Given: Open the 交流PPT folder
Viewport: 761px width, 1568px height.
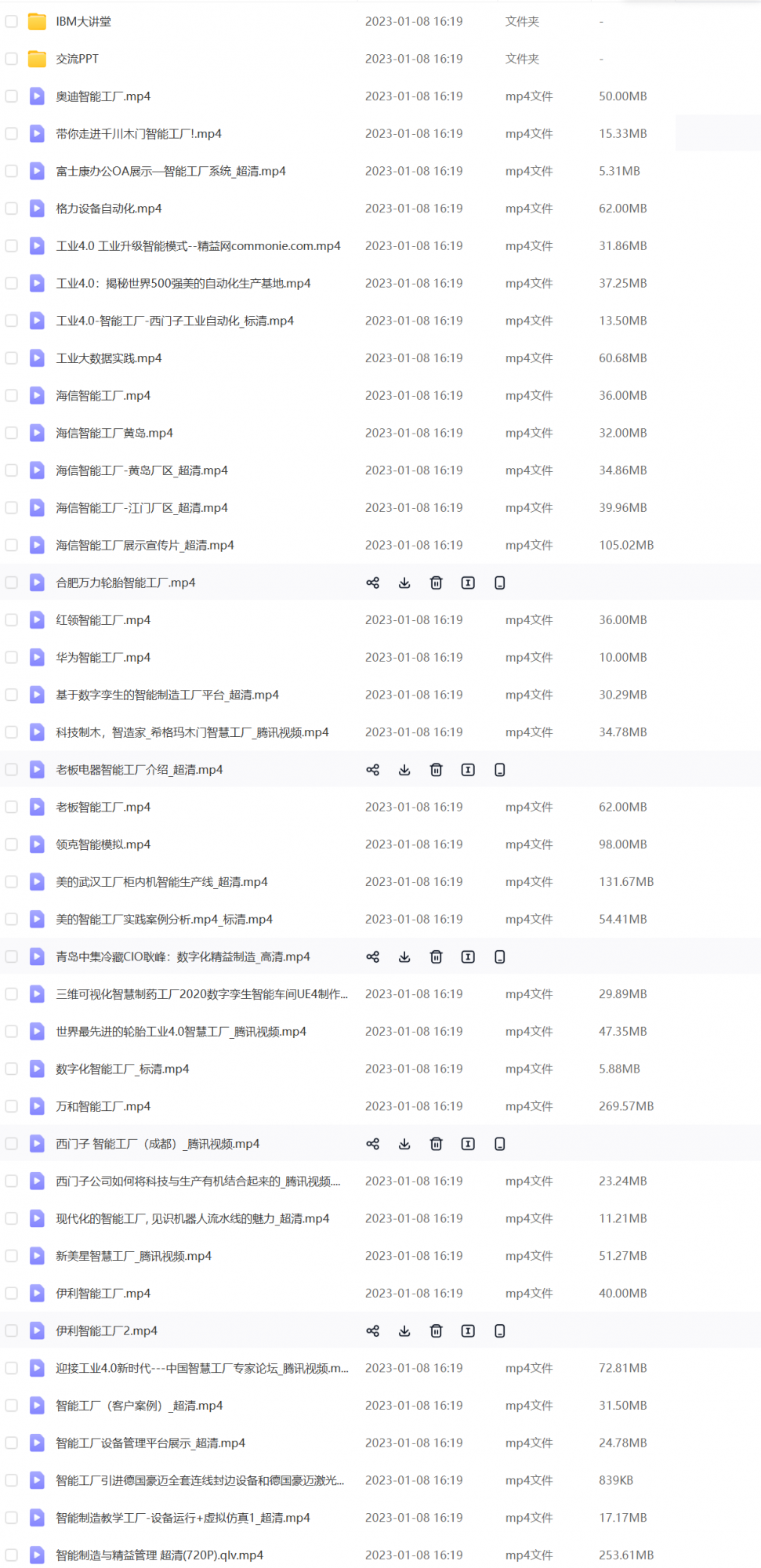Looking at the screenshot, I should point(77,59).
